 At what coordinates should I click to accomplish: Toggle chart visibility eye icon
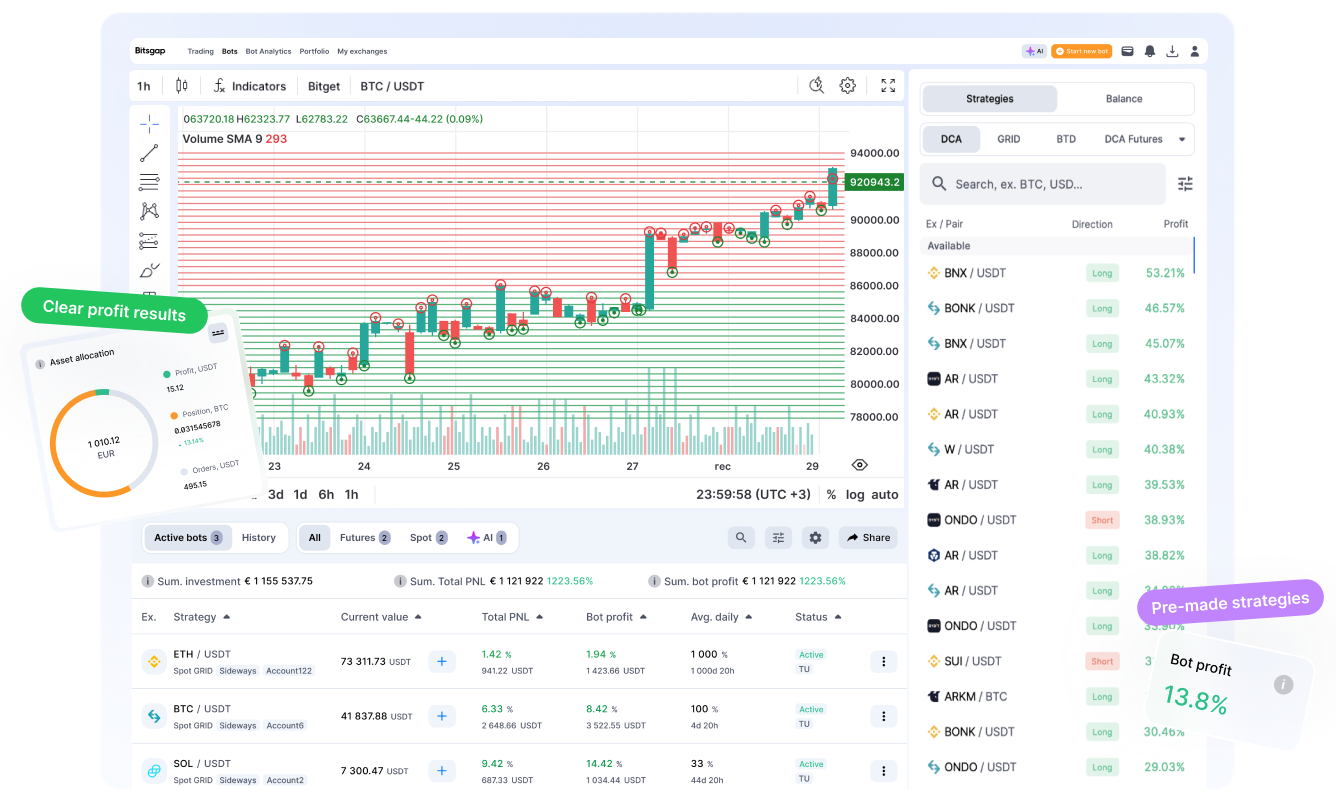coord(859,465)
